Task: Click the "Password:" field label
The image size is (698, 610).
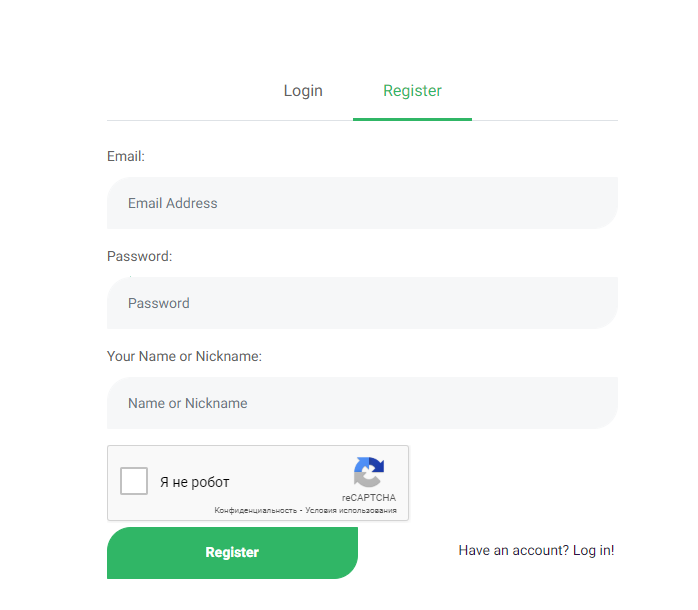Action: pos(140,256)
